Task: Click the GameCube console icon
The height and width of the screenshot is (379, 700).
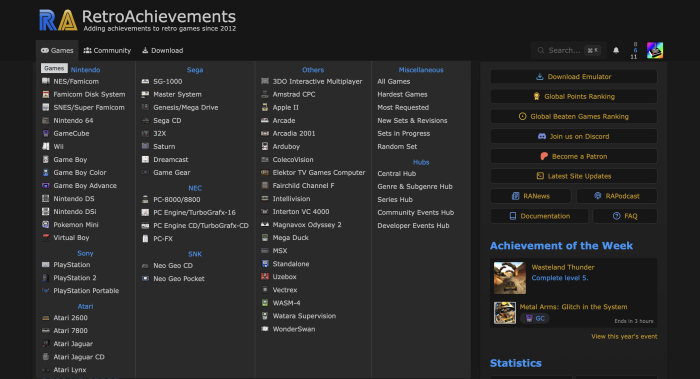Action: [46, 133]
